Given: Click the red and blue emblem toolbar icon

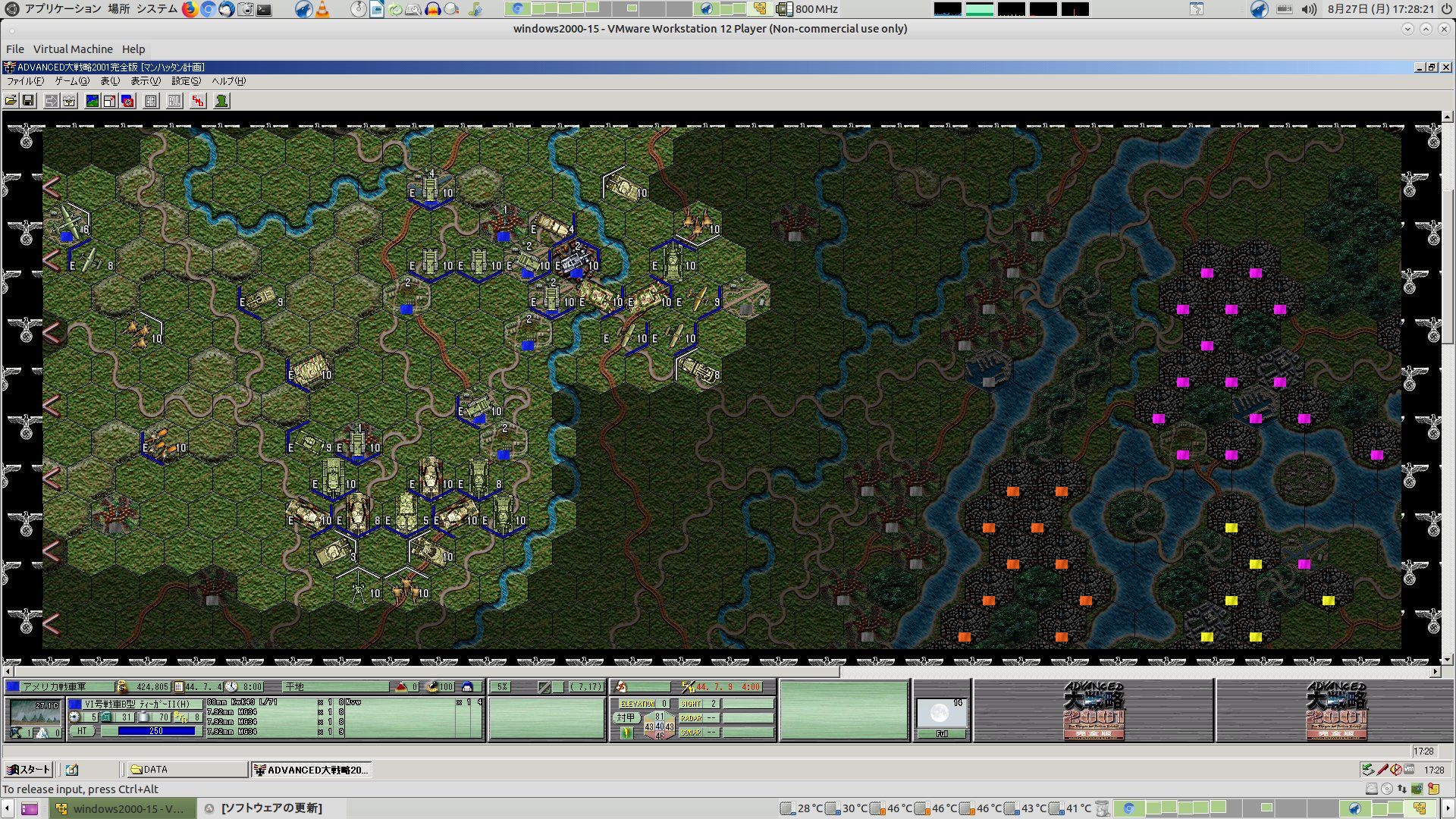Looking at the screenshot, I should 127,101.
